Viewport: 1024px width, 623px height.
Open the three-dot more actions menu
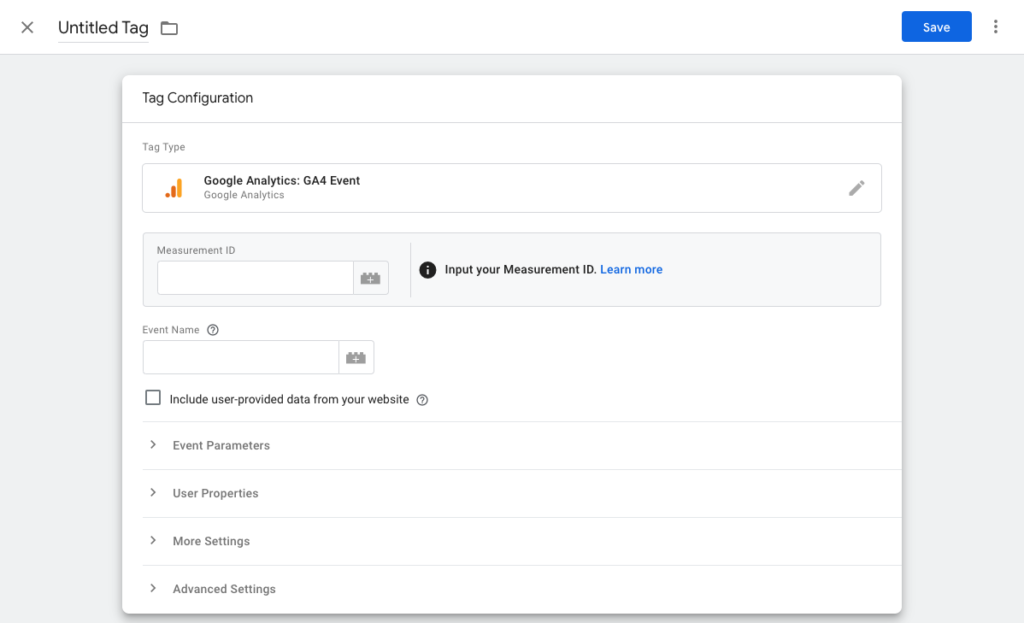click(x=995, y=27)
